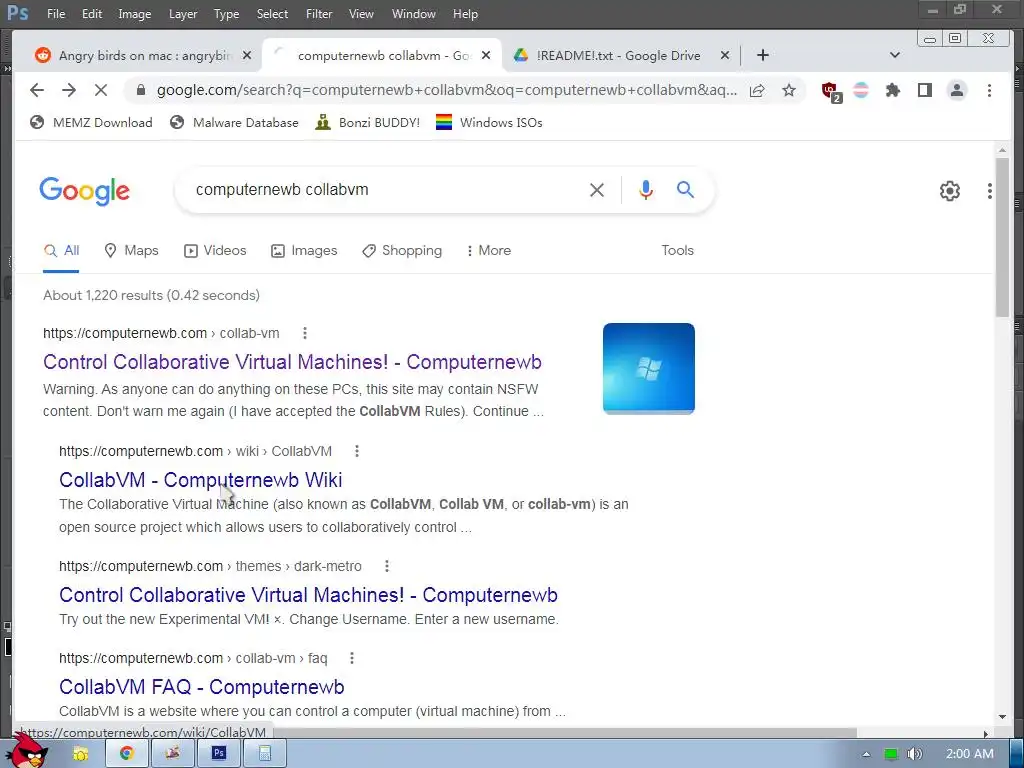Open first Control Collaborative Virtual Machines result
Screen dimensions: 1024x768
(x=292, y=362)
